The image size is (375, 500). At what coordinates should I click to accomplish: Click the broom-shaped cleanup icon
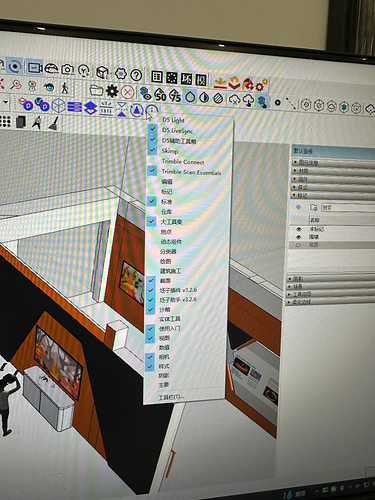[x=53, y=123]
